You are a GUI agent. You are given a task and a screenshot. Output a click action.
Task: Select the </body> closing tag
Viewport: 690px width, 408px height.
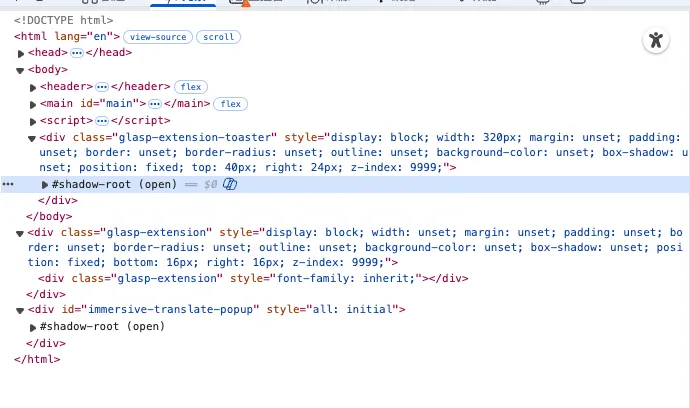click(49, 217)
